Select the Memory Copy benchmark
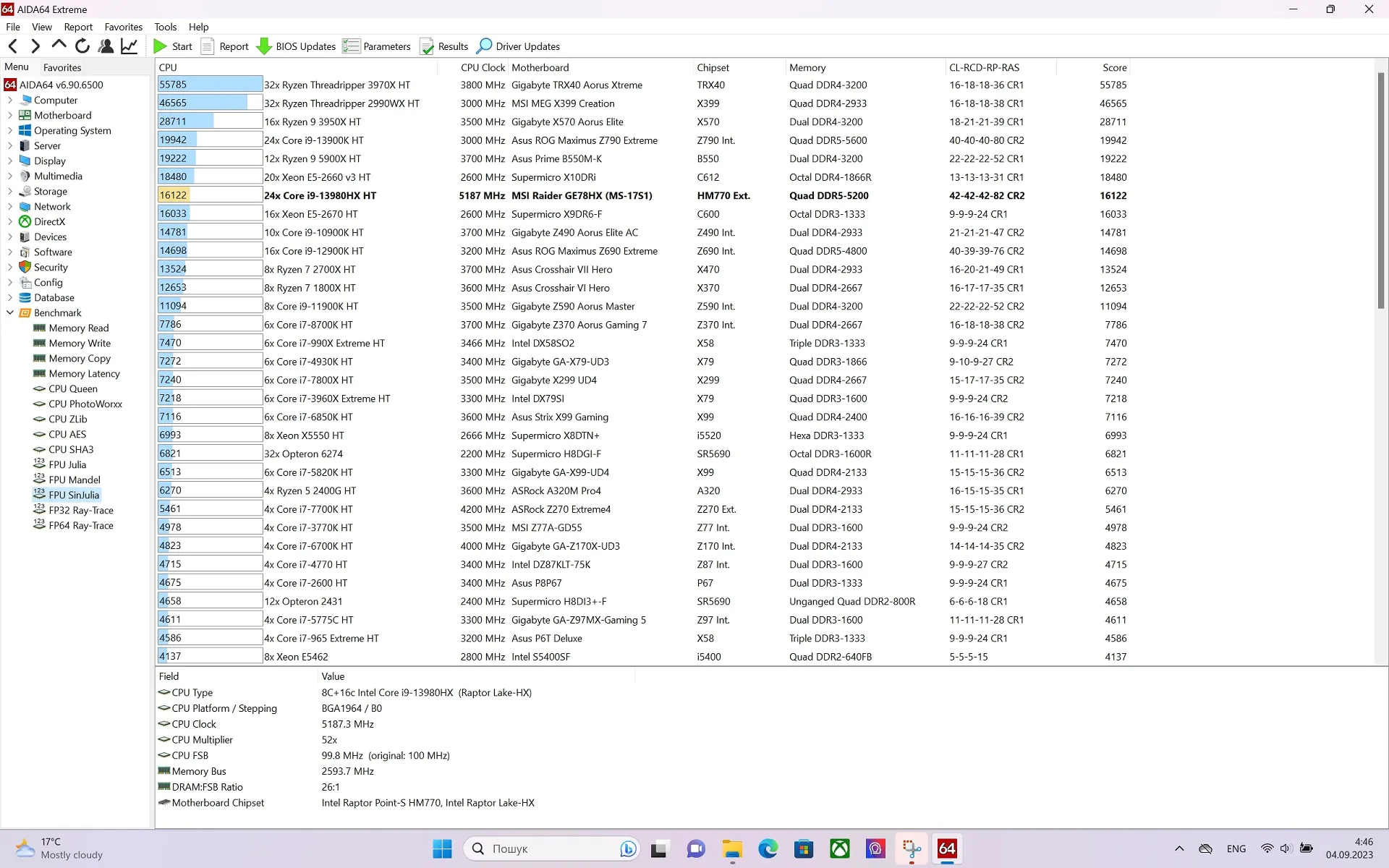1389x868 pixels. [x=72, y=358]
